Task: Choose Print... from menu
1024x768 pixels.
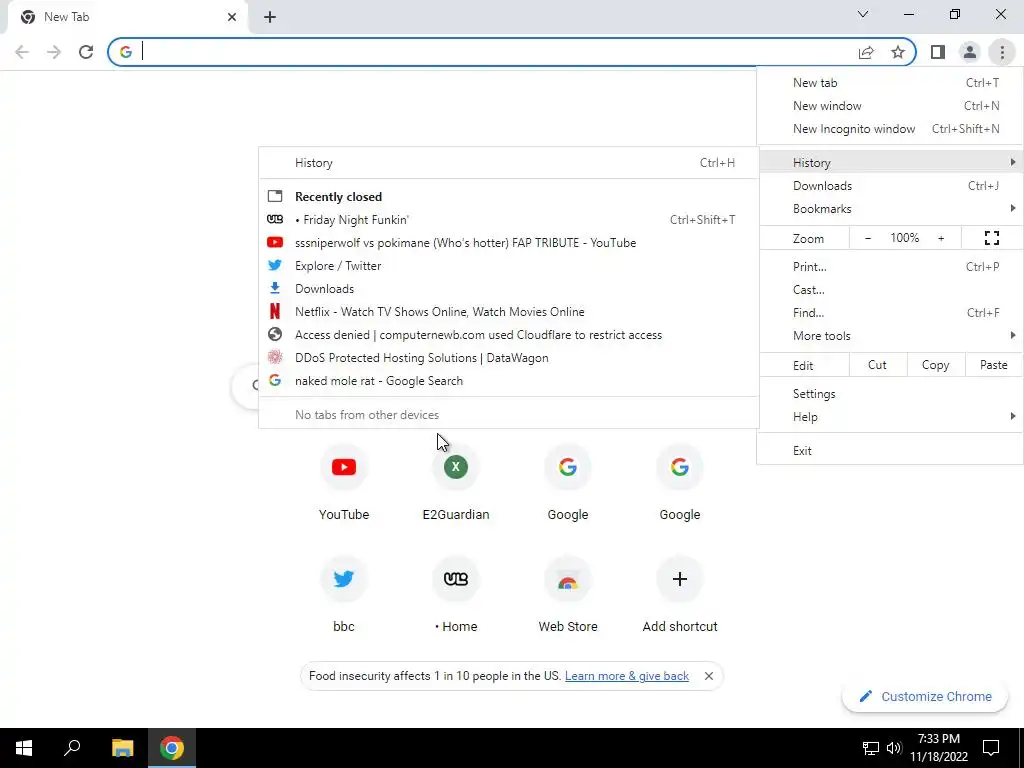Action: click(x=889, y=266)
